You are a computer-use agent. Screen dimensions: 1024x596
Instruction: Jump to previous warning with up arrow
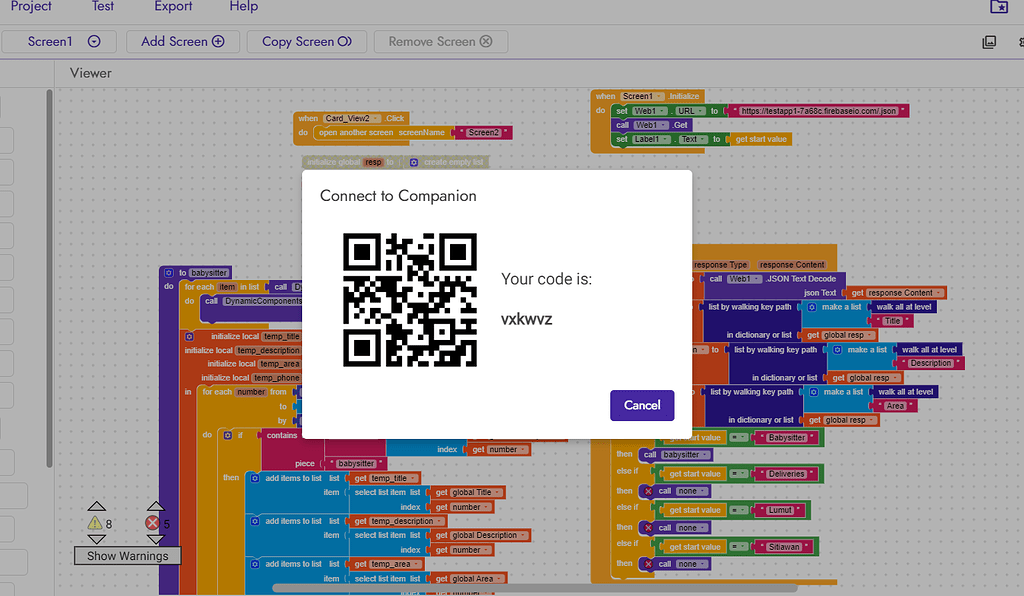97,506
